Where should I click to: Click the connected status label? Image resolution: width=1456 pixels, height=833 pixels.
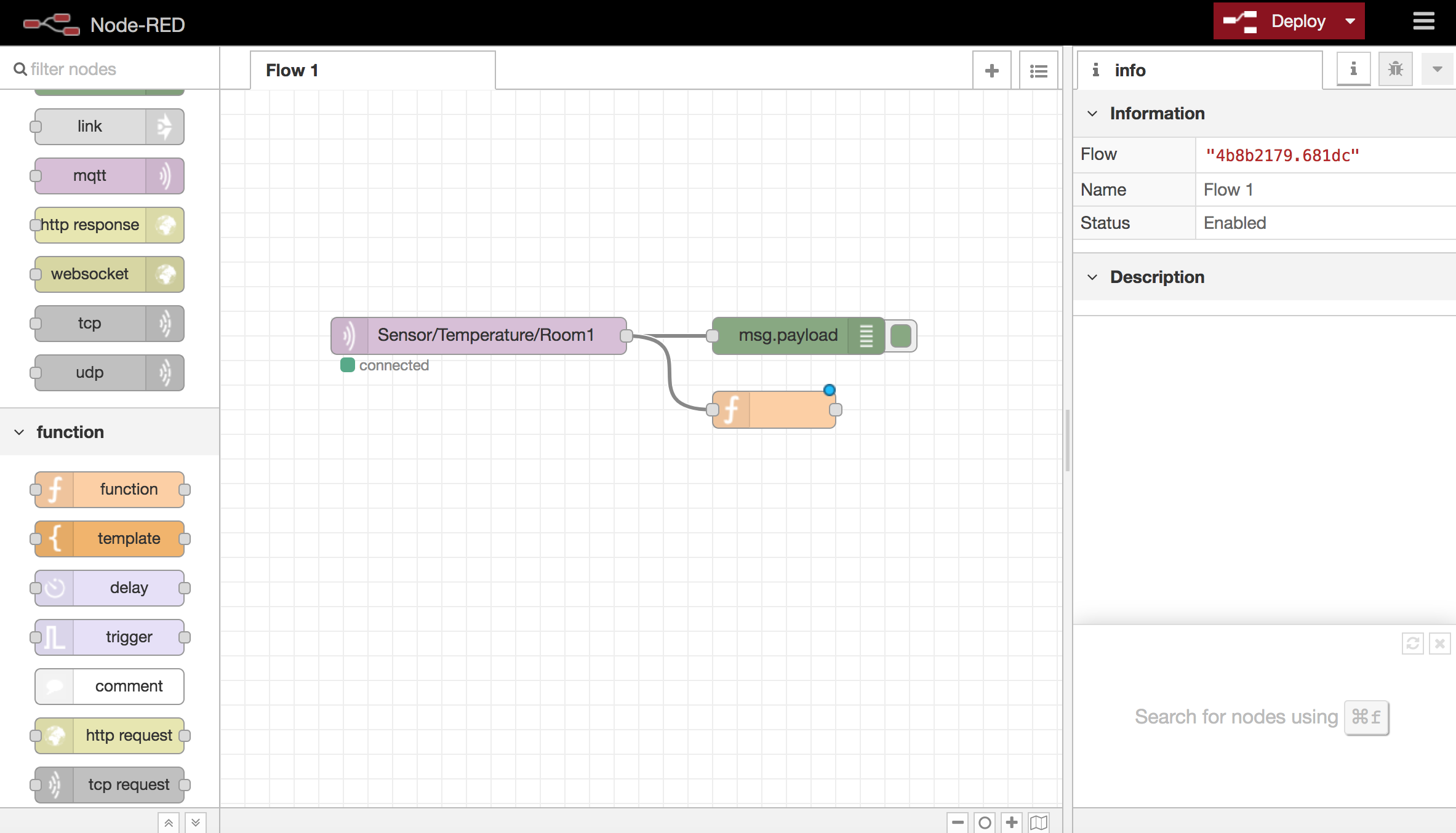coord(394,365)
